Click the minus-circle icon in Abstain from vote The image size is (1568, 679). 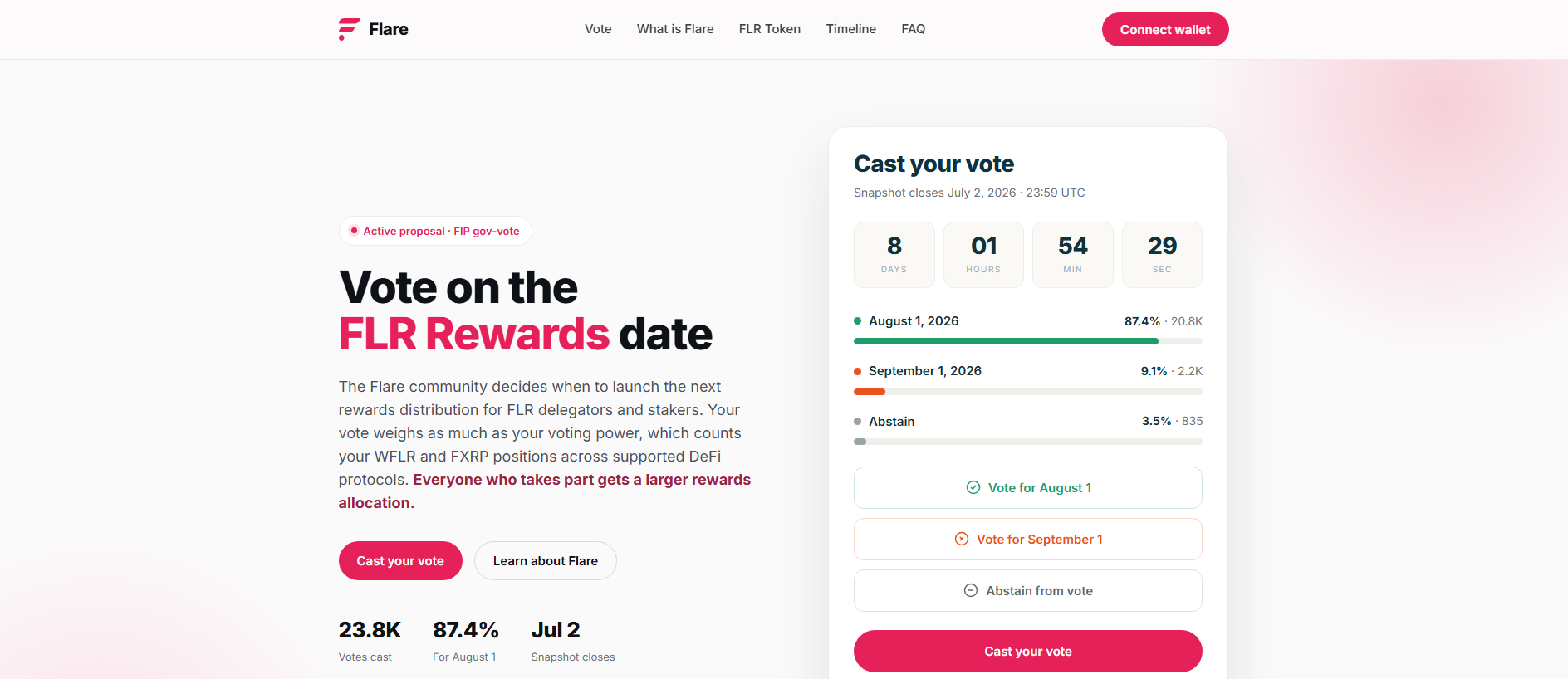click(x=971, y=590)
